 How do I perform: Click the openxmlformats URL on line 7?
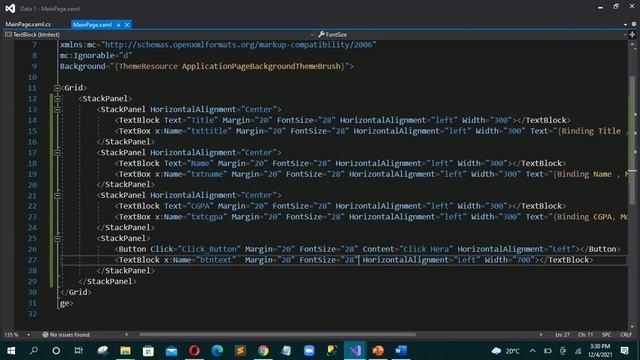coord(239,44)
